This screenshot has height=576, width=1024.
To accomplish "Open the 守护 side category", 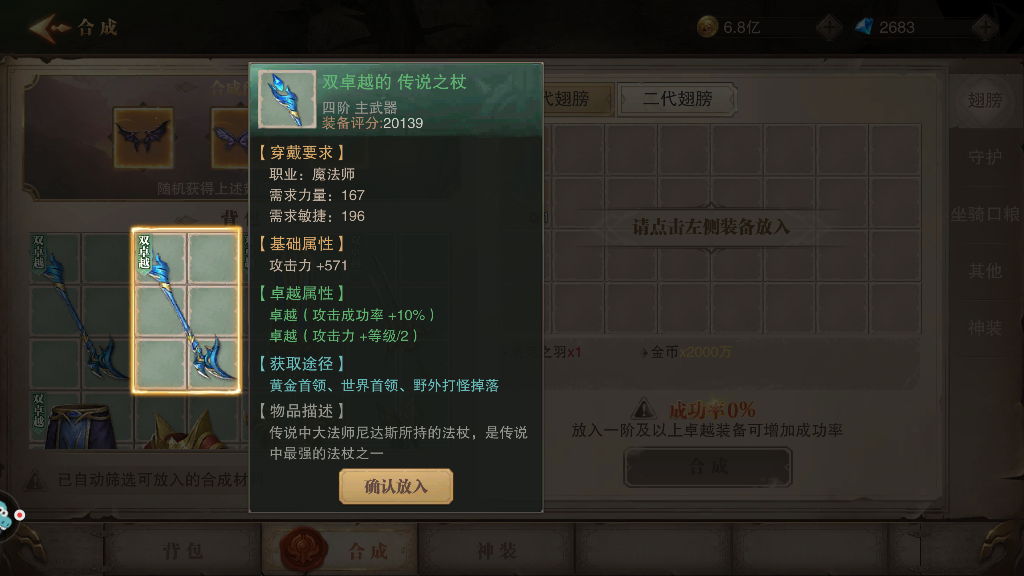I will click(985, 157).
